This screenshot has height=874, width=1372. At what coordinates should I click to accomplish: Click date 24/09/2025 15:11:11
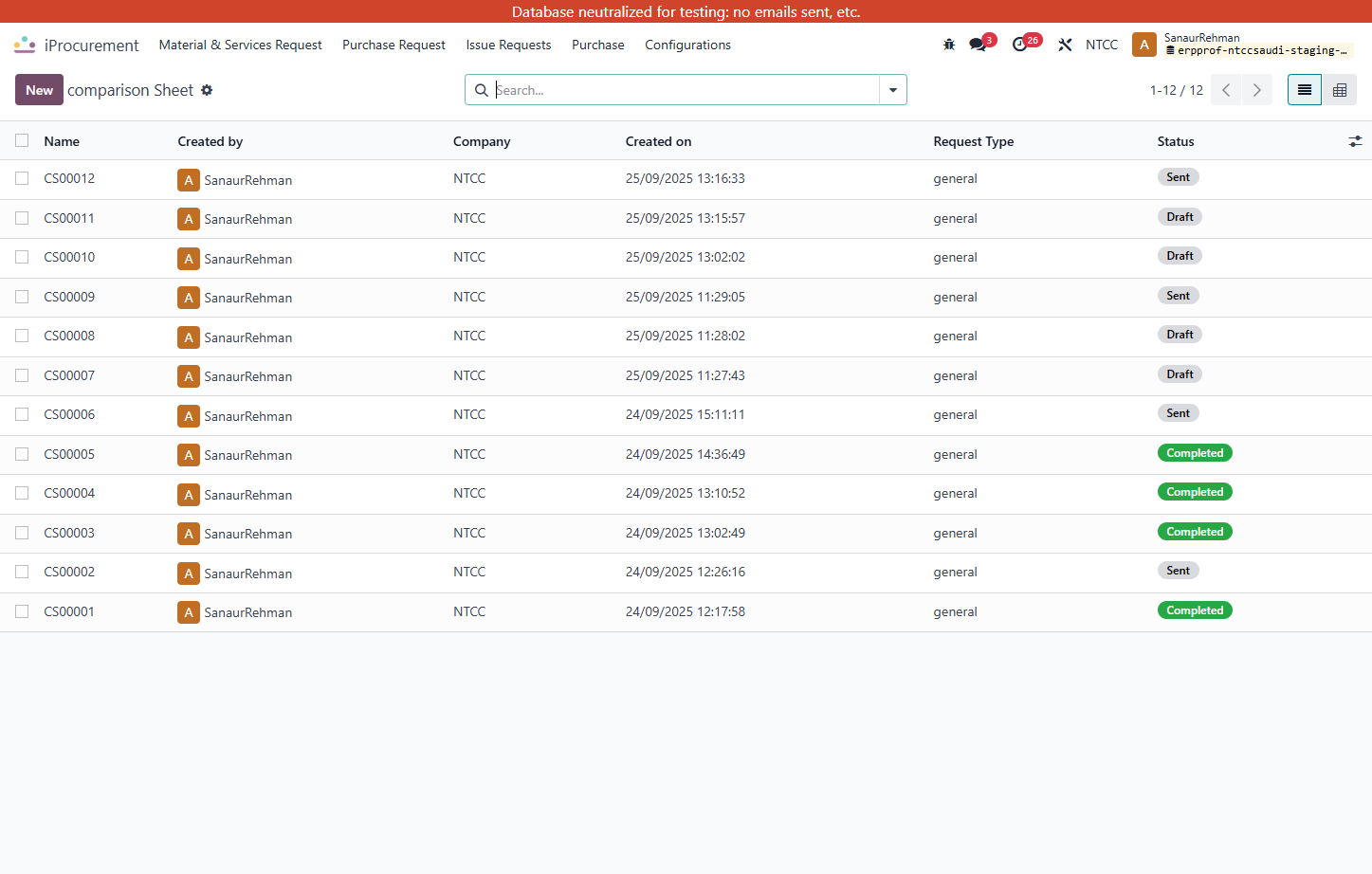click(686, 414)
